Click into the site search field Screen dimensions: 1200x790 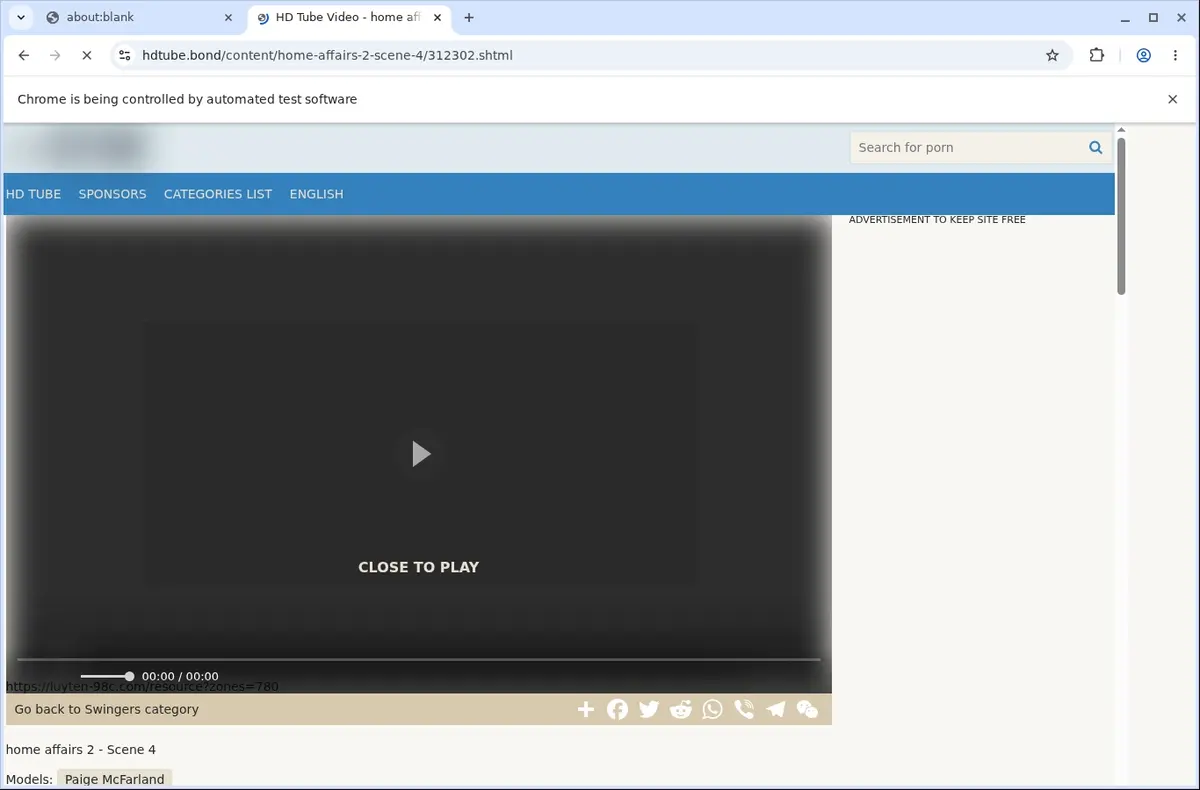point(965,147)
